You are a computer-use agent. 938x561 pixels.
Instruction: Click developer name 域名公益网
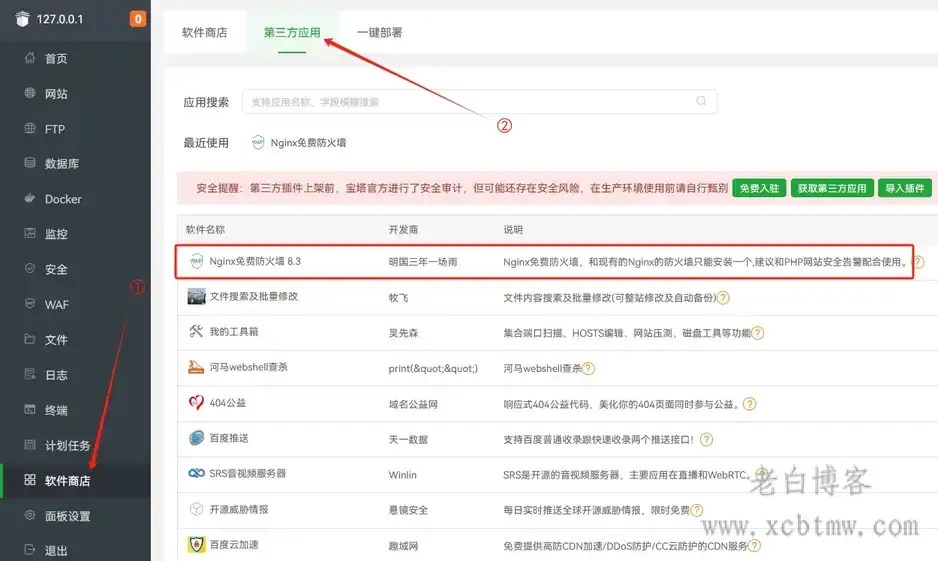[x=413, y=404]
